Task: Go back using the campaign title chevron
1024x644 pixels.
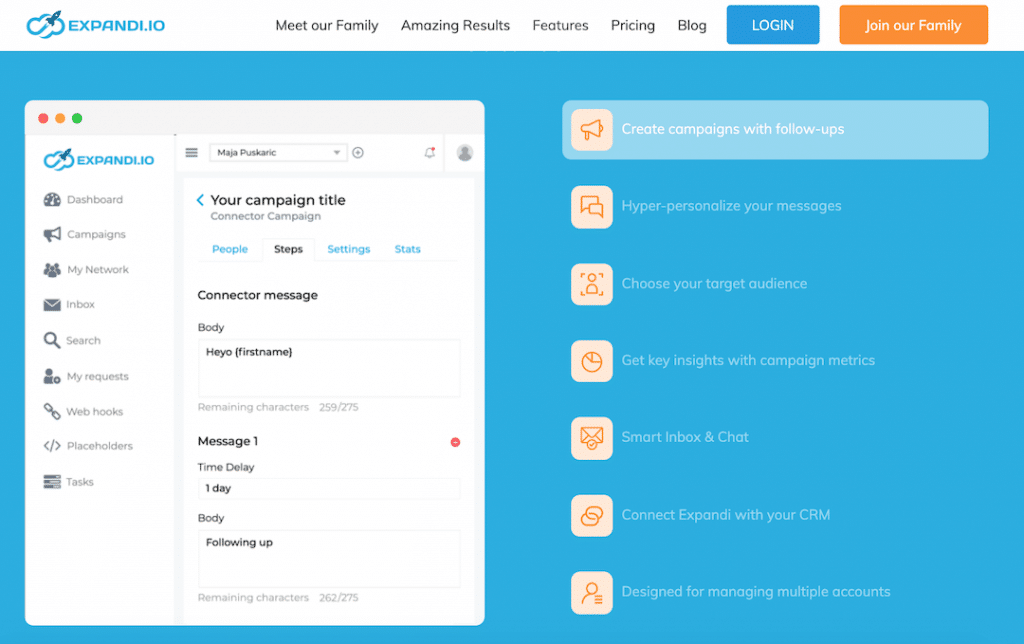Action: (x=200, y=200)
